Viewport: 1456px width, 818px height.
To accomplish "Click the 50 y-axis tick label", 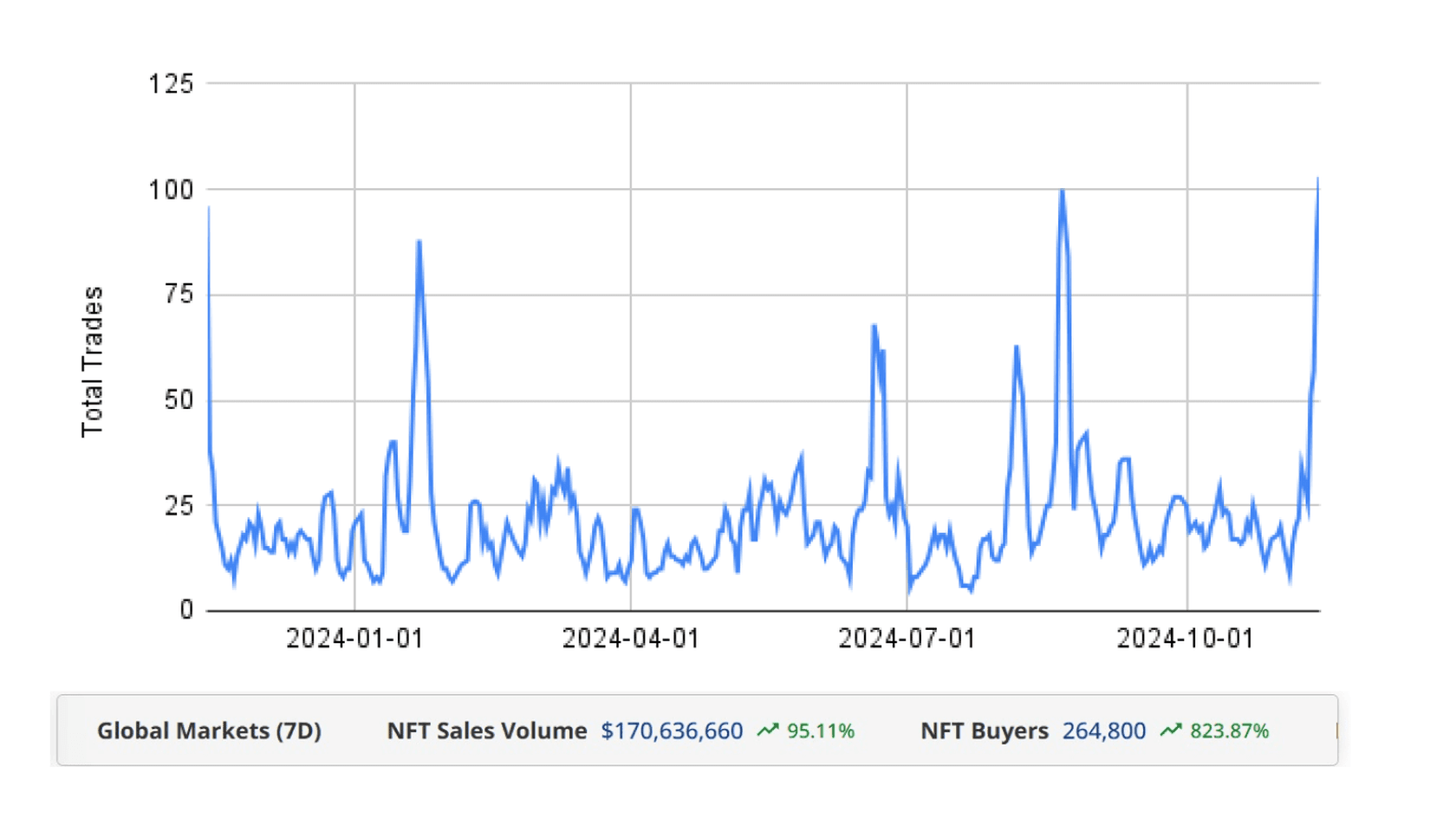I will 179,400.
